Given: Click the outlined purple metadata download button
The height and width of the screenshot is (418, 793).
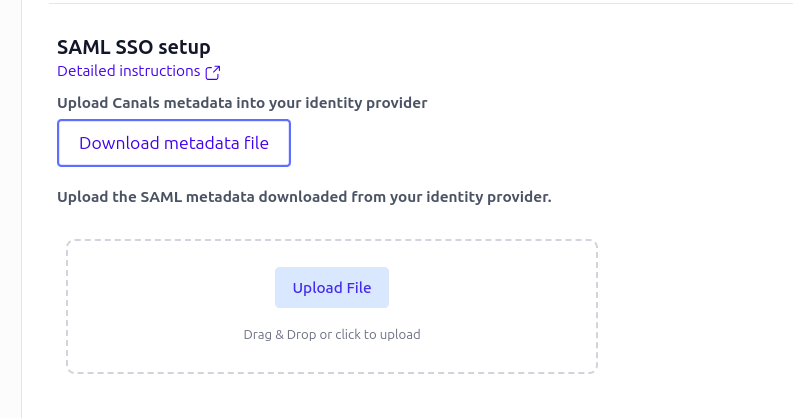Looking at the screenshot, I should pos(174,143).
